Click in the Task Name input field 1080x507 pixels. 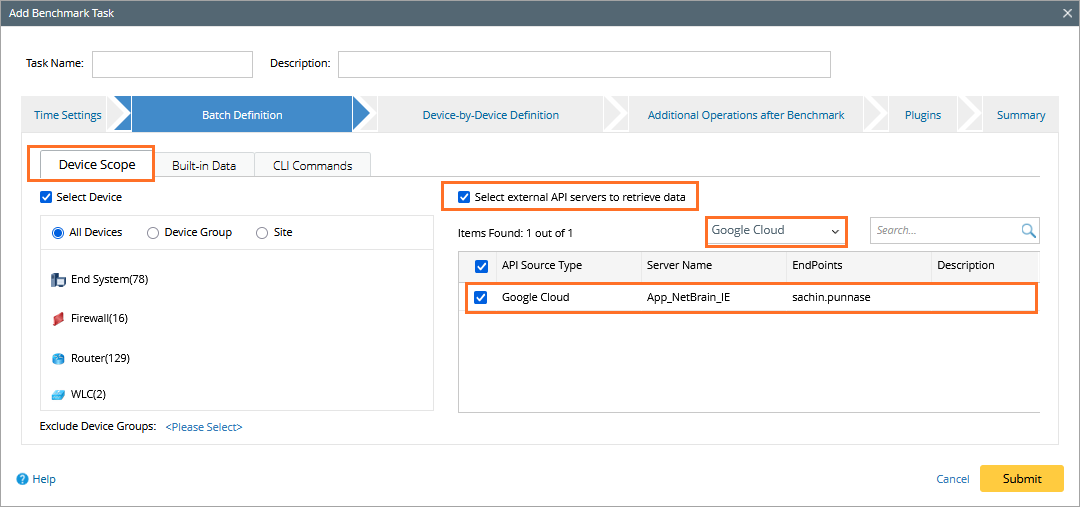tap(172, 64)
